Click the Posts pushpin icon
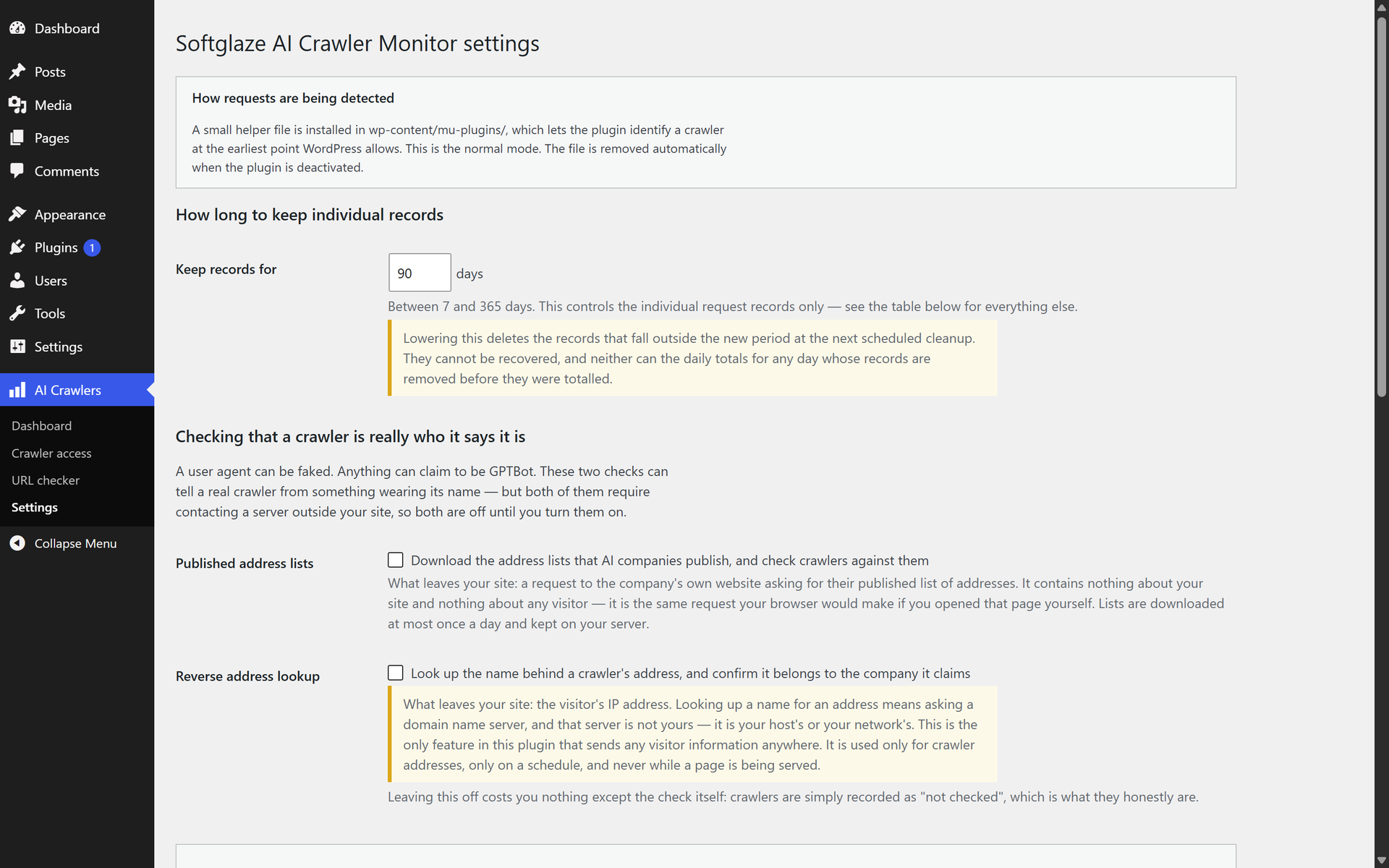The height and width of the screenshot is (868, 1389). (17, 72)
